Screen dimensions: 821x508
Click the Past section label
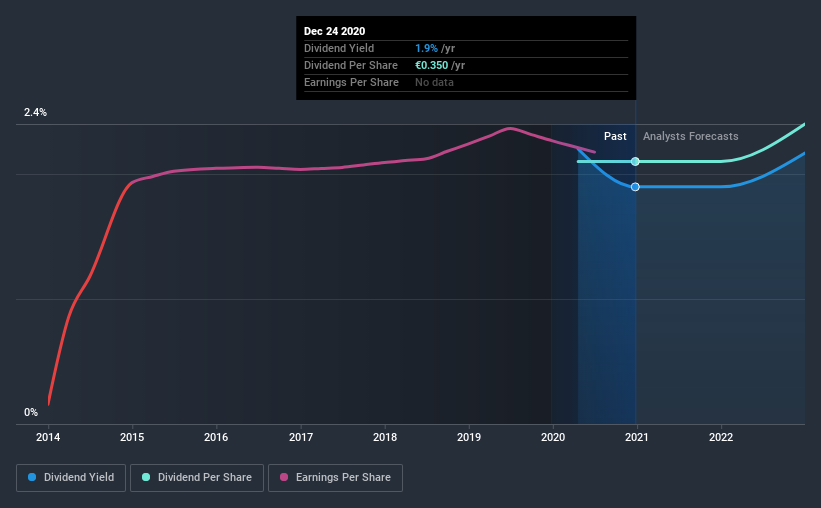[x=615, y=136]
